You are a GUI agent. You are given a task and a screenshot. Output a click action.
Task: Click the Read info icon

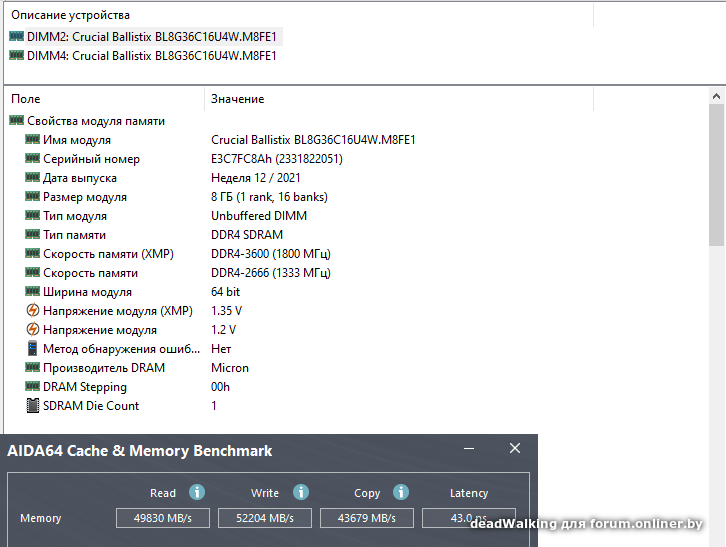[197, 492]
